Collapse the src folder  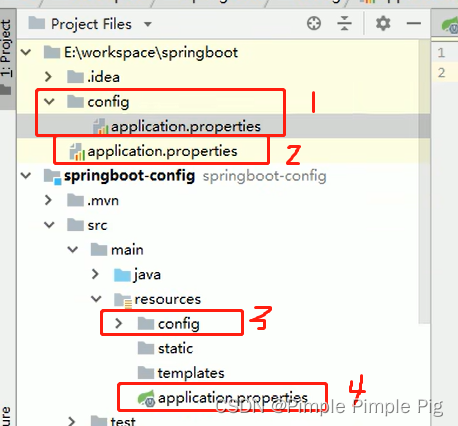(49, 225)
